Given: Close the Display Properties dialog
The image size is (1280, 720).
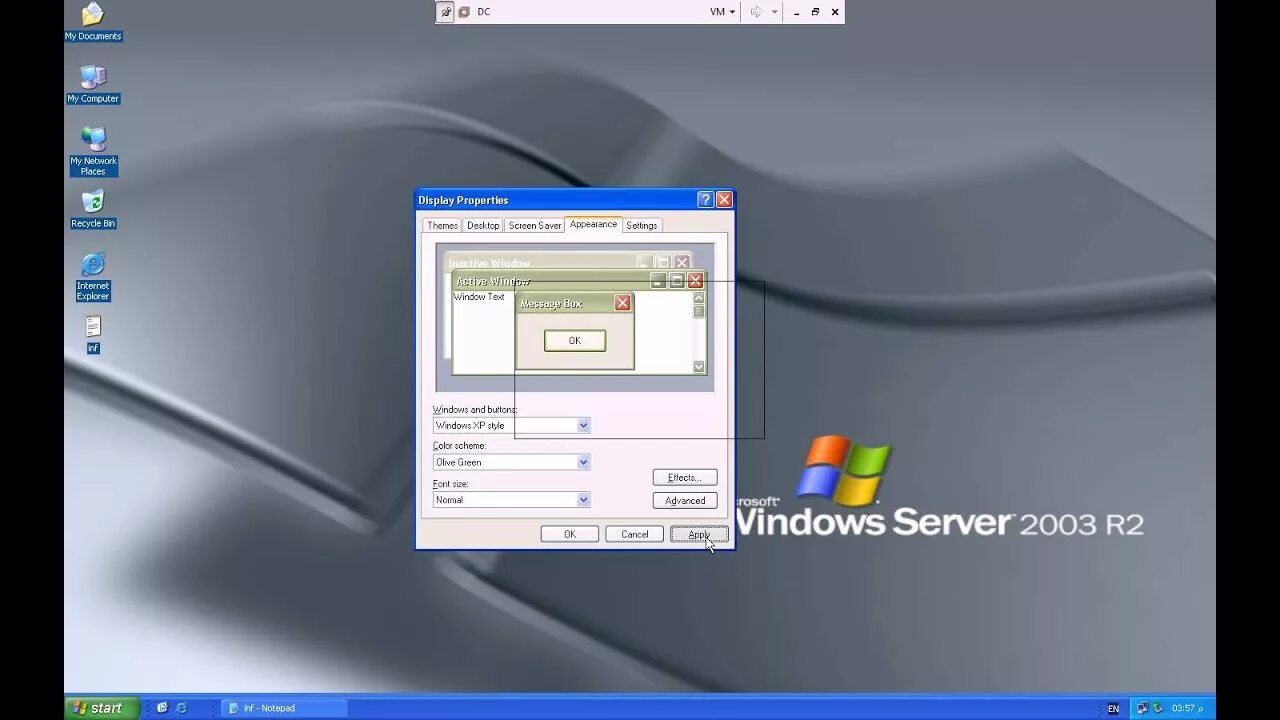Looking at the screenshot, I should pos(724,200).
